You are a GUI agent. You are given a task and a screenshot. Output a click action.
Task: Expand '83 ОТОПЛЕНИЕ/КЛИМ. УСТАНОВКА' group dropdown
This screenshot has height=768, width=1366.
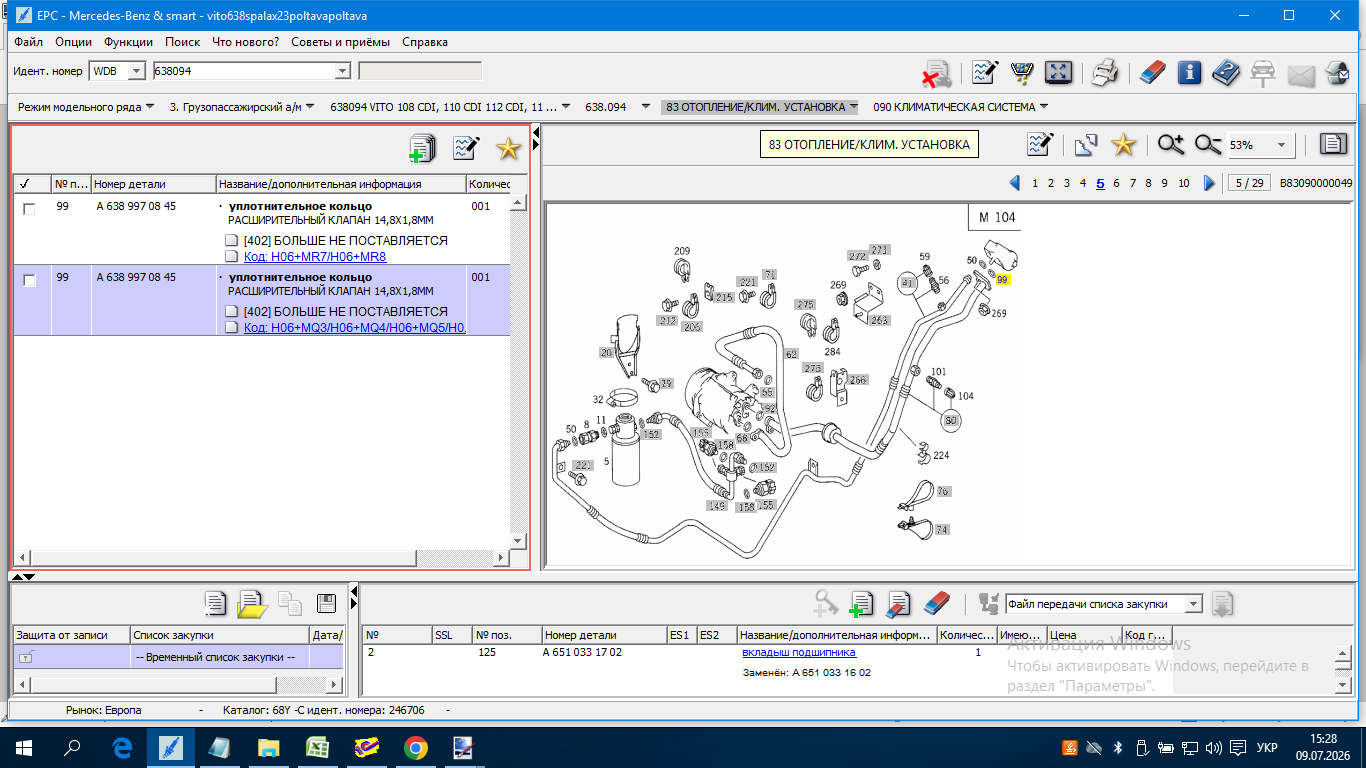click(853, 107)
